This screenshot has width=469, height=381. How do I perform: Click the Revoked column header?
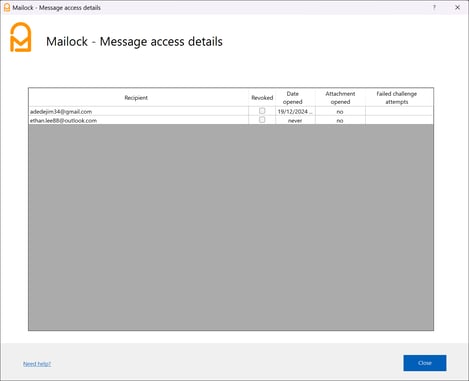[x=262, y=97]
